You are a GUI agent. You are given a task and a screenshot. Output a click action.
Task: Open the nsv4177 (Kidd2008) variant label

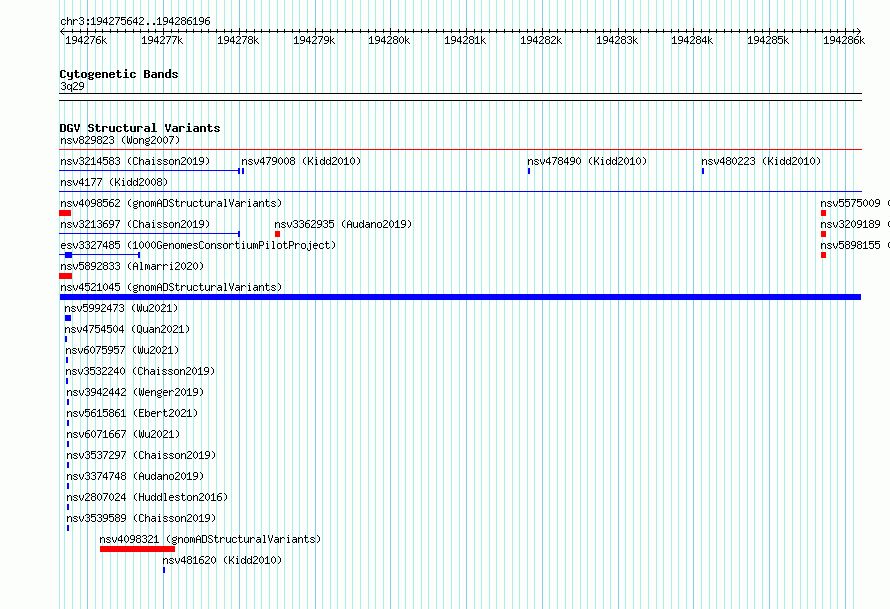point(114,182)
